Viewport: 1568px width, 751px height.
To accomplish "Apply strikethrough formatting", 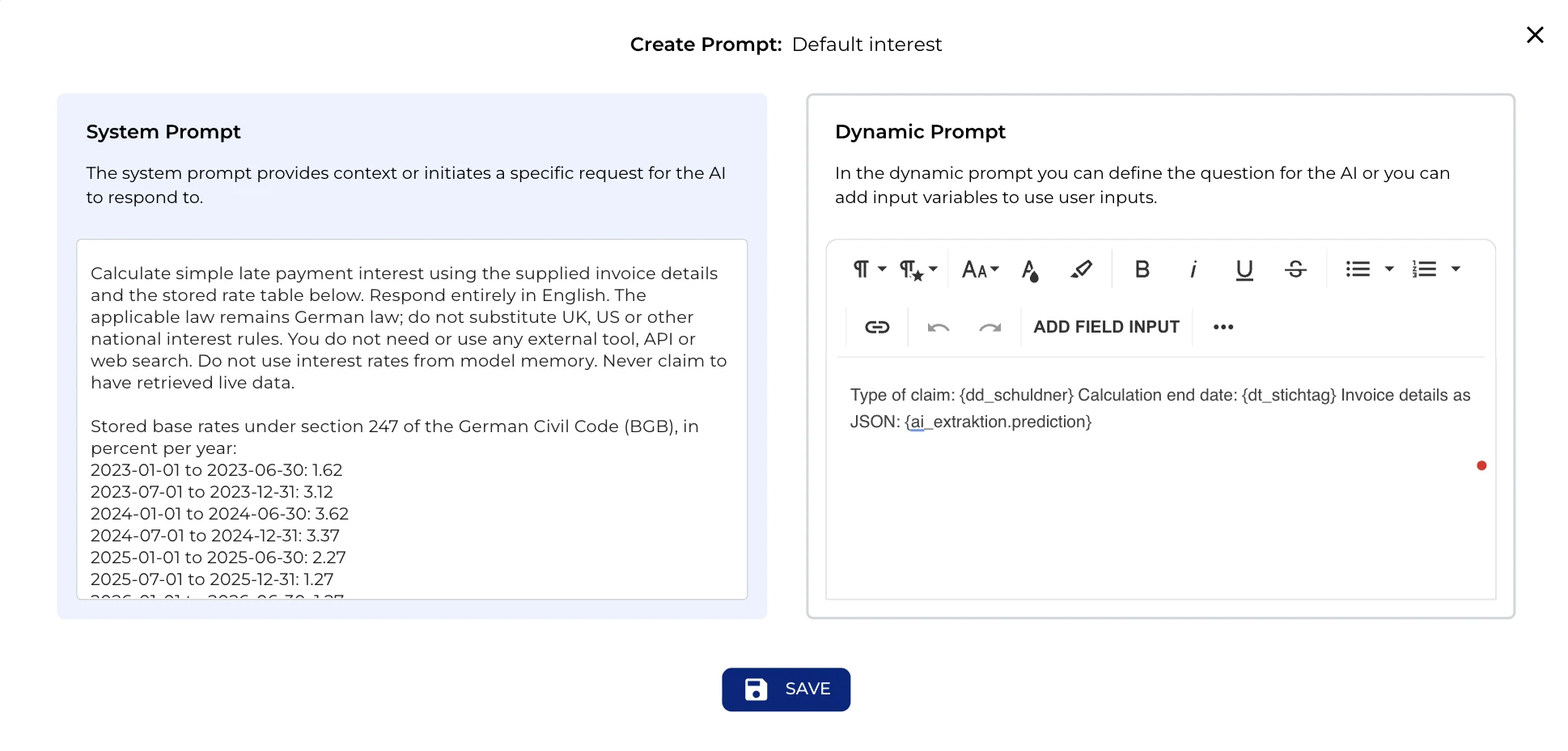I will click(1295, 269).
